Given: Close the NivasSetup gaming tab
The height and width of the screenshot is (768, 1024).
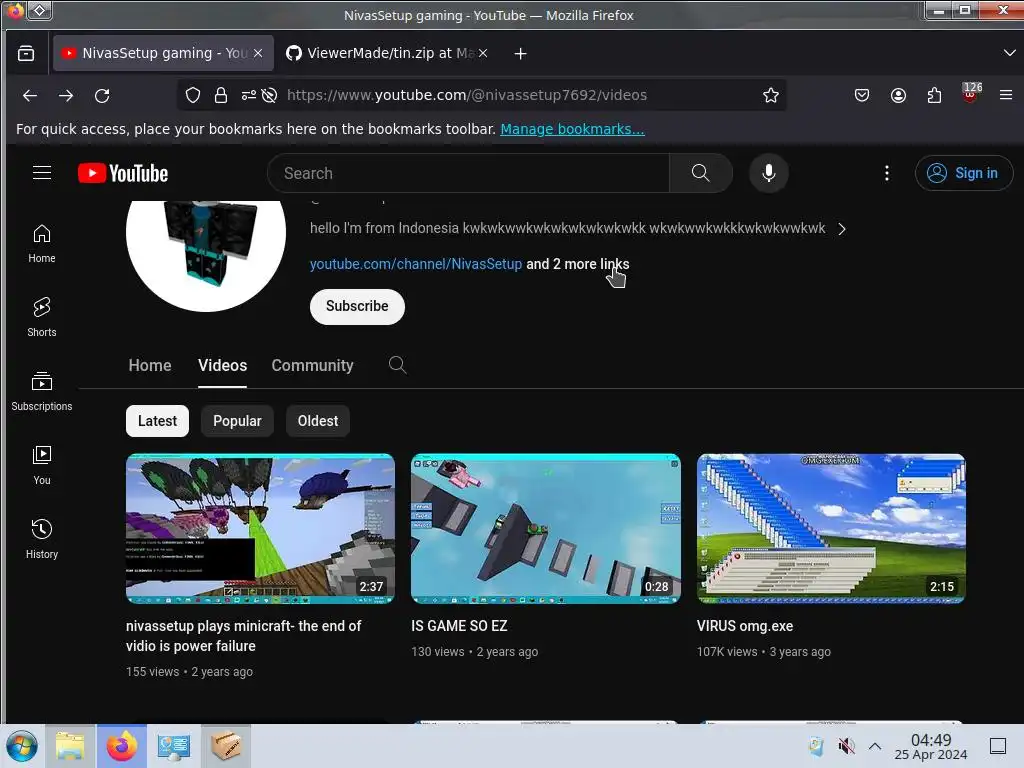Looking at the screenshot, I should click(x=258, y=54).
